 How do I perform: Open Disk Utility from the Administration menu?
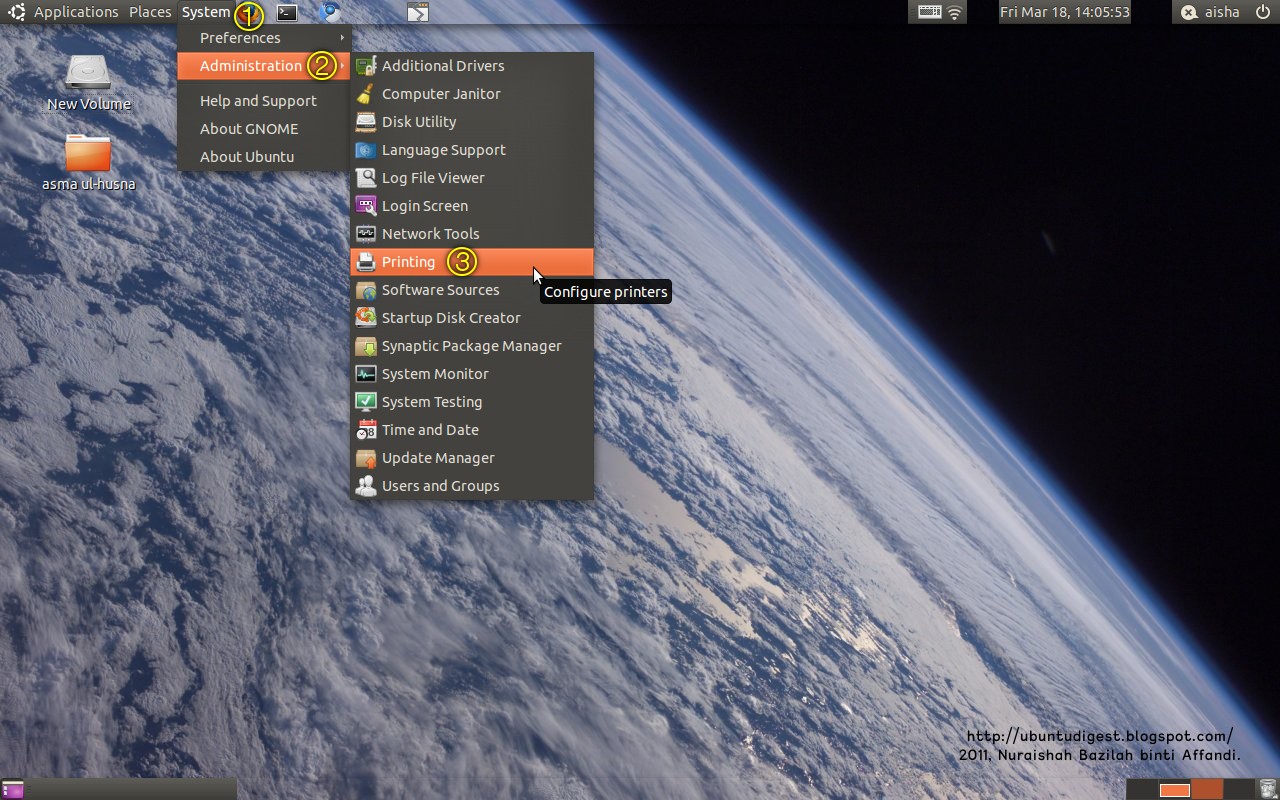pos(472,122)
